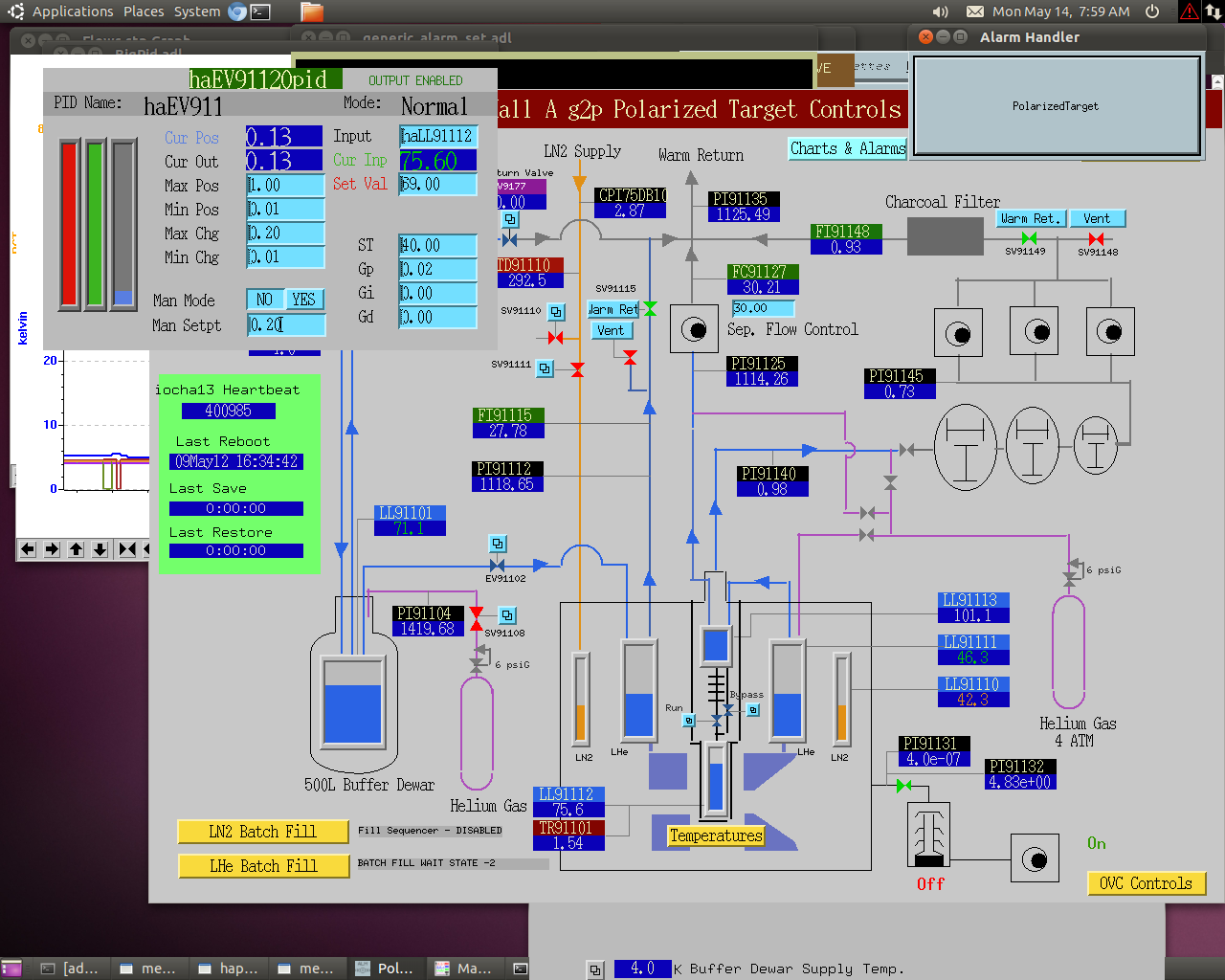The height and width of the screenshot is (980, 1225).
Task: Open related display icon next to SV91108
Action: coord(507,615)
